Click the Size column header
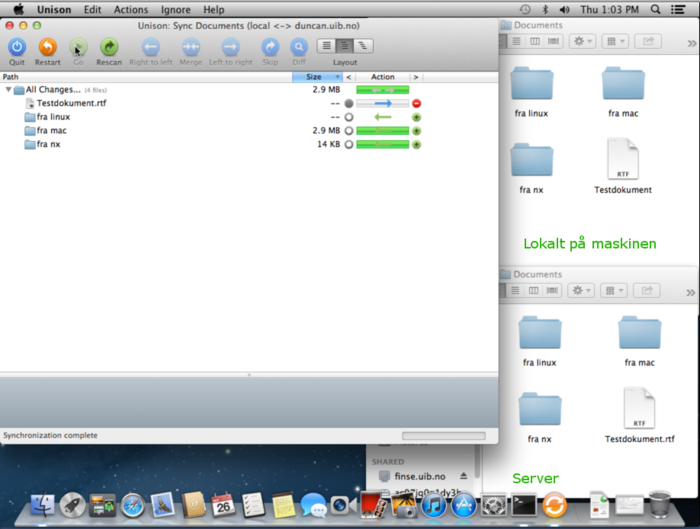The height and width of the screenshot is (529, 700). [315, 77]
